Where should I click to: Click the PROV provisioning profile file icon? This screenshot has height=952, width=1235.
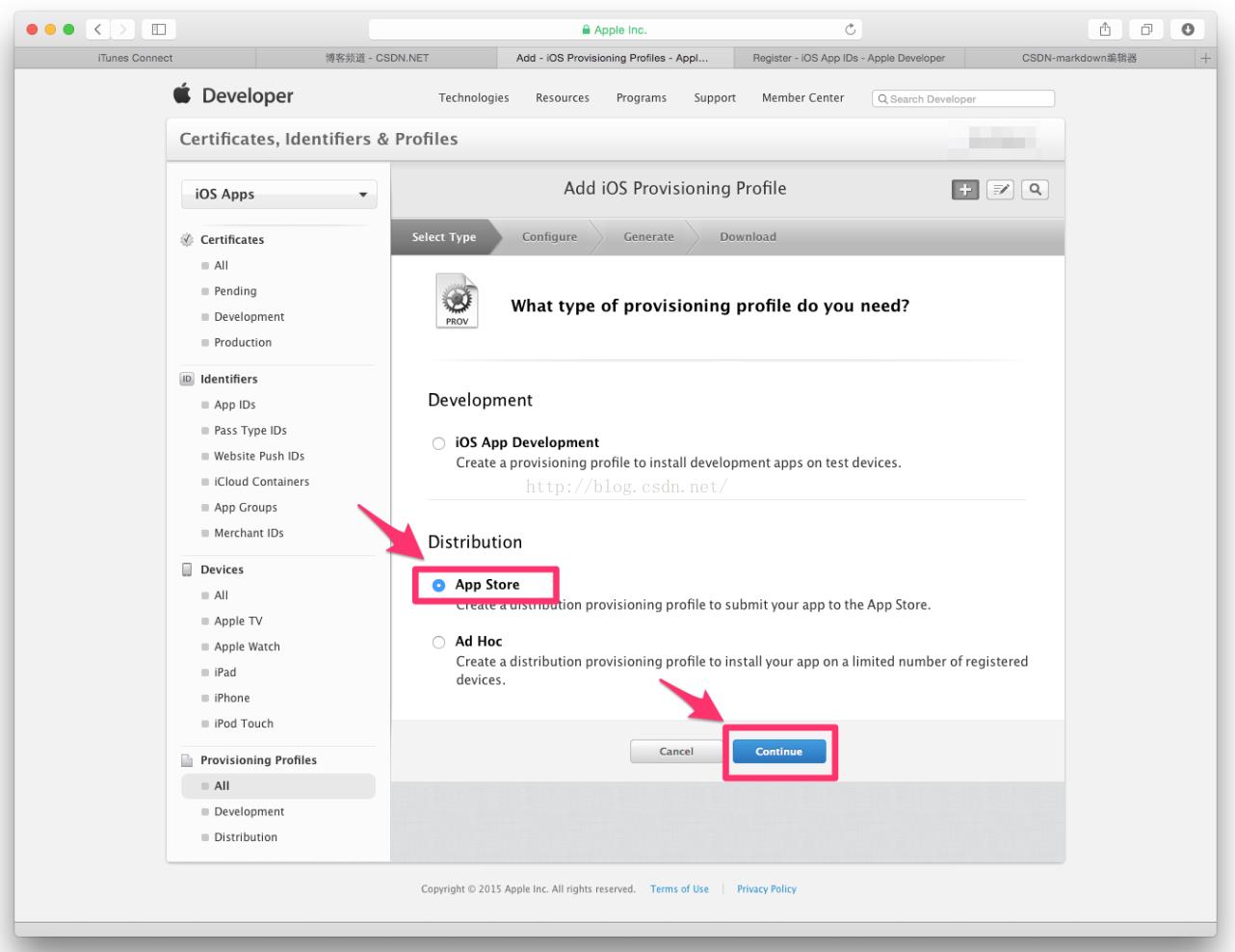point(457,301)
